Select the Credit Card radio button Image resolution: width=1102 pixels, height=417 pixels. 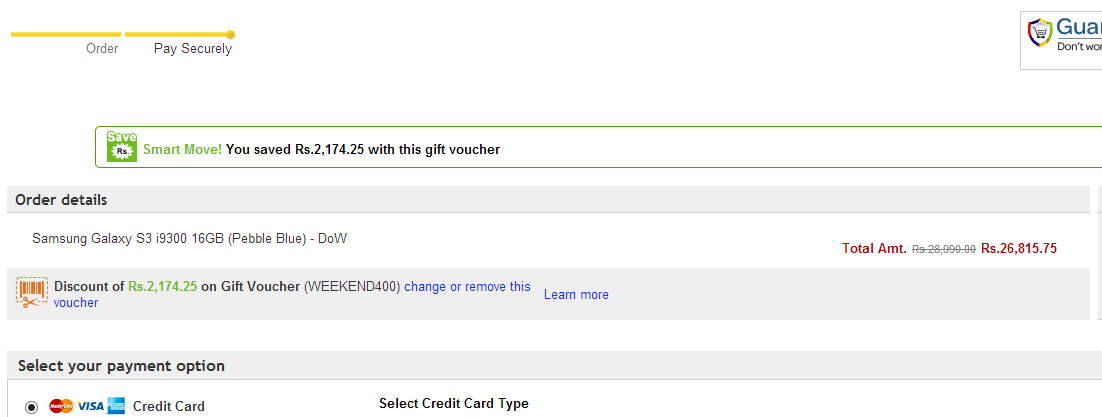click(x=31, y=407)
